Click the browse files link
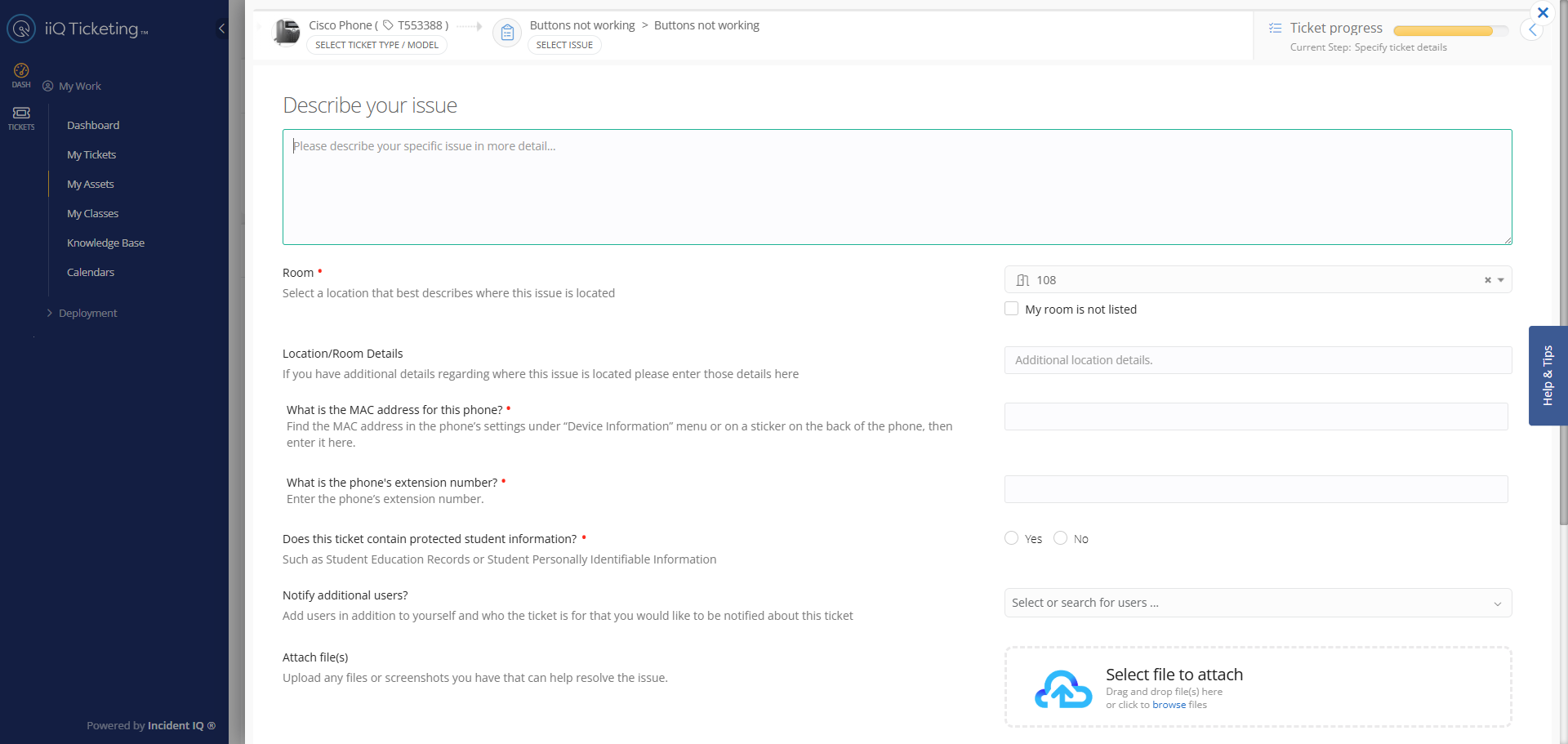 point(1169,705)
